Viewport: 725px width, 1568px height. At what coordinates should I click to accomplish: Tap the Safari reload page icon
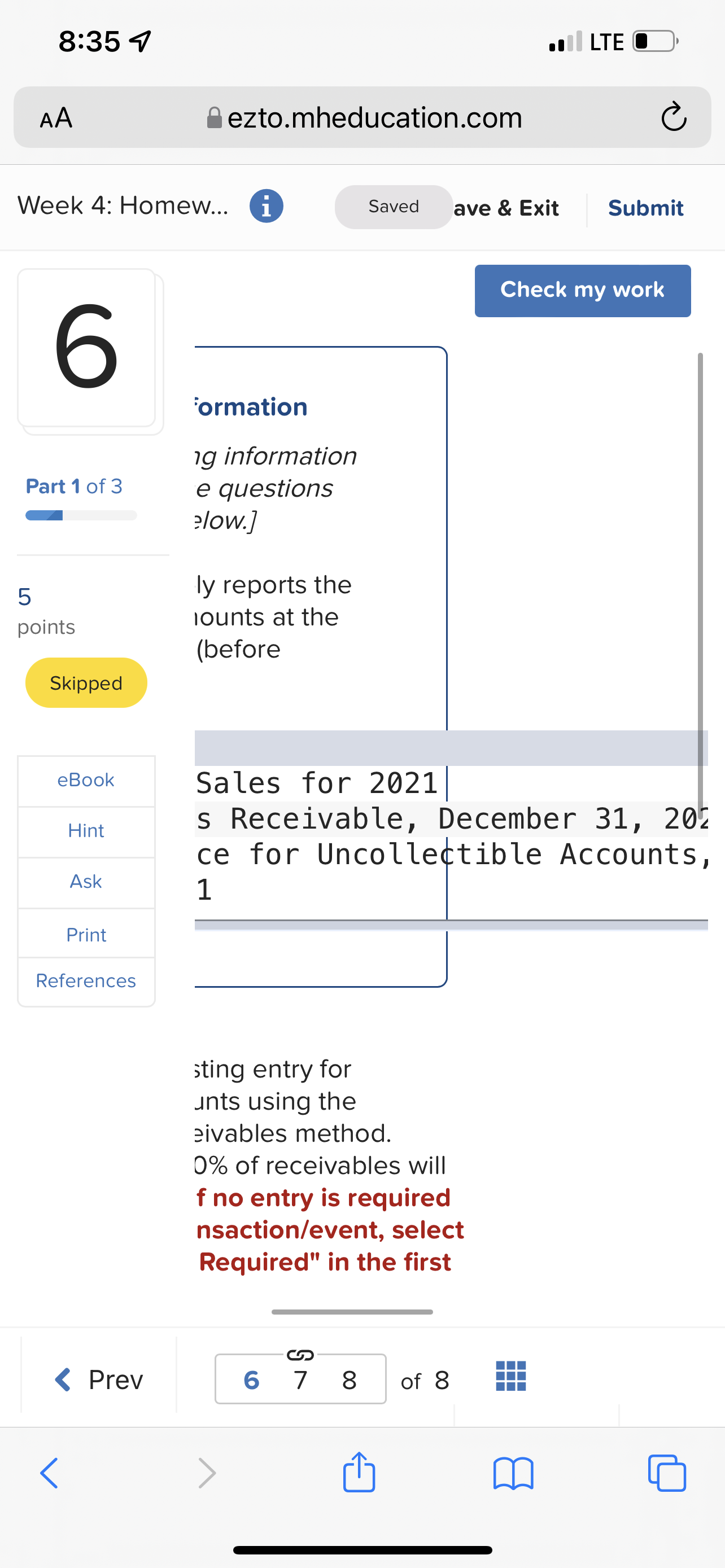coord(673,117)
